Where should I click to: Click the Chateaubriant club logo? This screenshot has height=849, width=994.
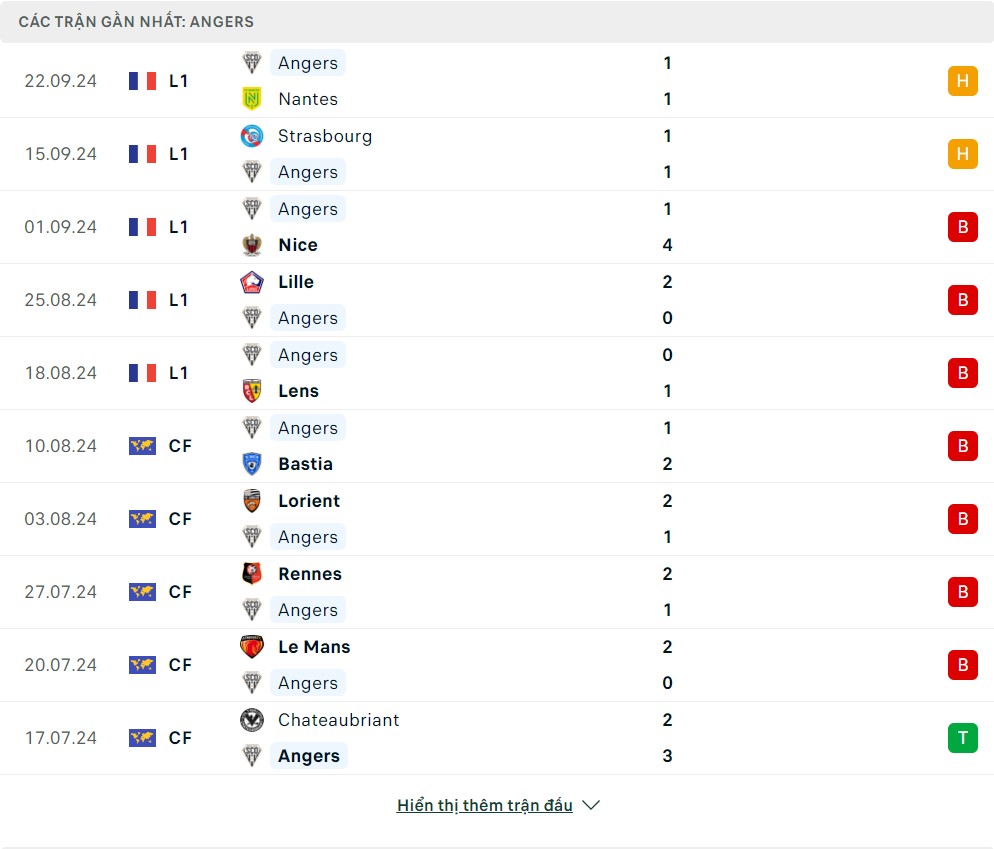(252, 720)
